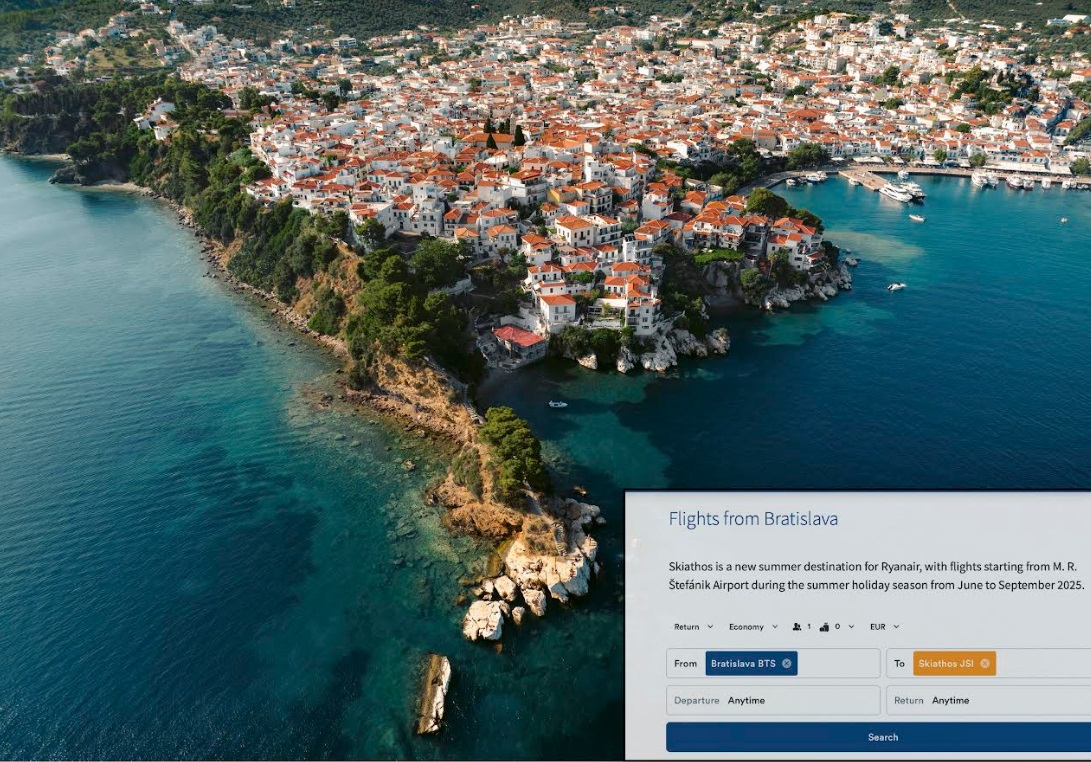The image size is (1091, 762).
Task: Click the Skiathos Ryanair description paragraph
Action: click(876, 576)
